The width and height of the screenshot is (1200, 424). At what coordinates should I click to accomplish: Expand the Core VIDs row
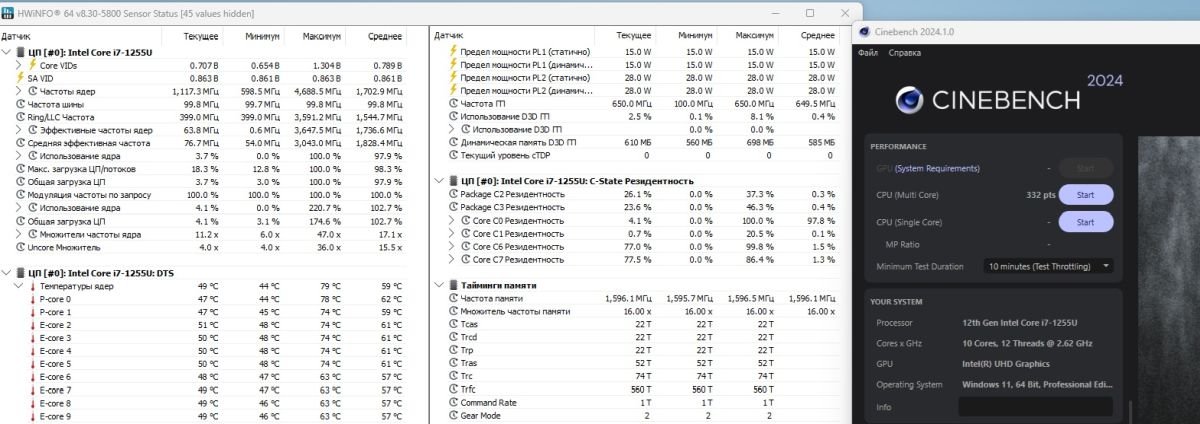pos(19,64)
